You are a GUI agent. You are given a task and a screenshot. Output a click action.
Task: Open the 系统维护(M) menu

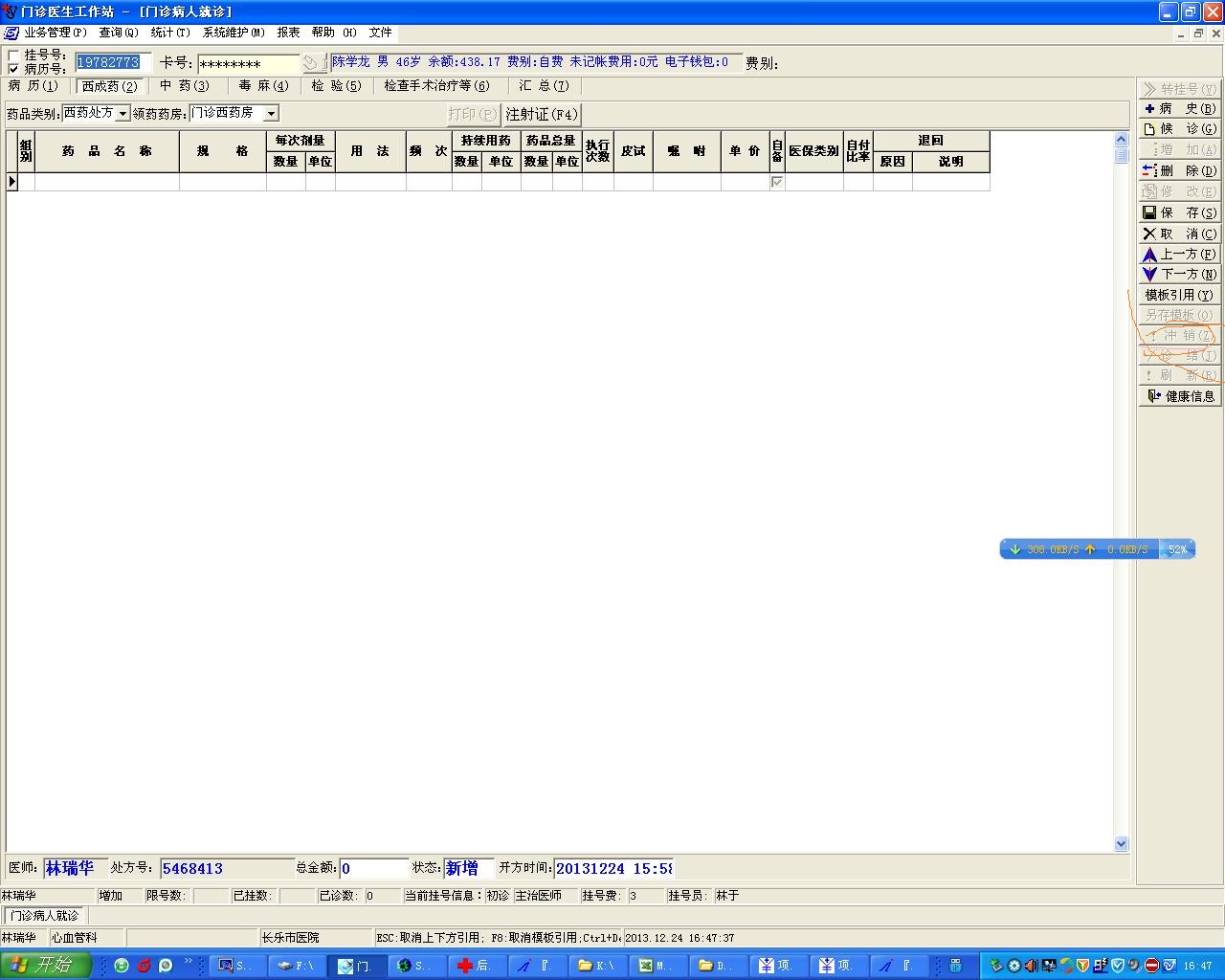[234, 33]
